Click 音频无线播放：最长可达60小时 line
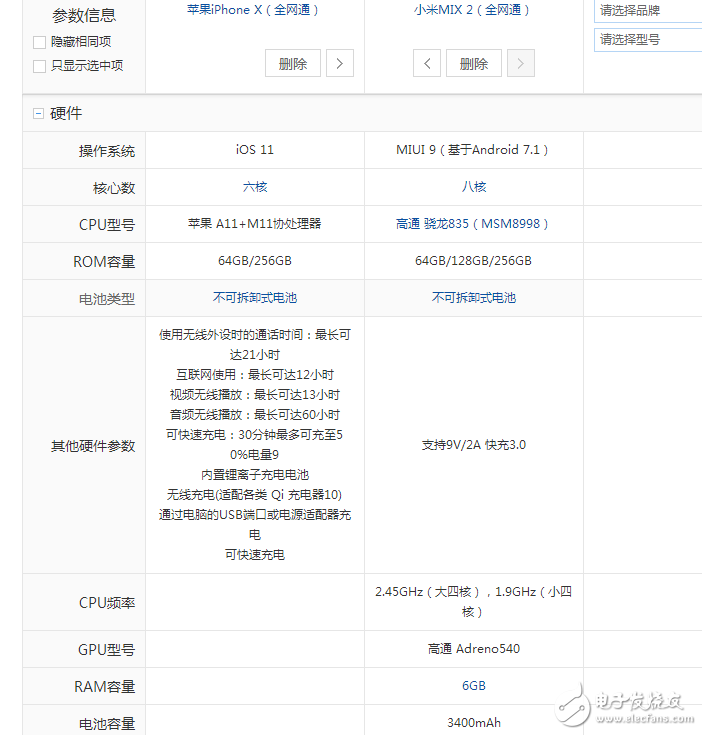 pyautogui.click(x=255, y=415)
